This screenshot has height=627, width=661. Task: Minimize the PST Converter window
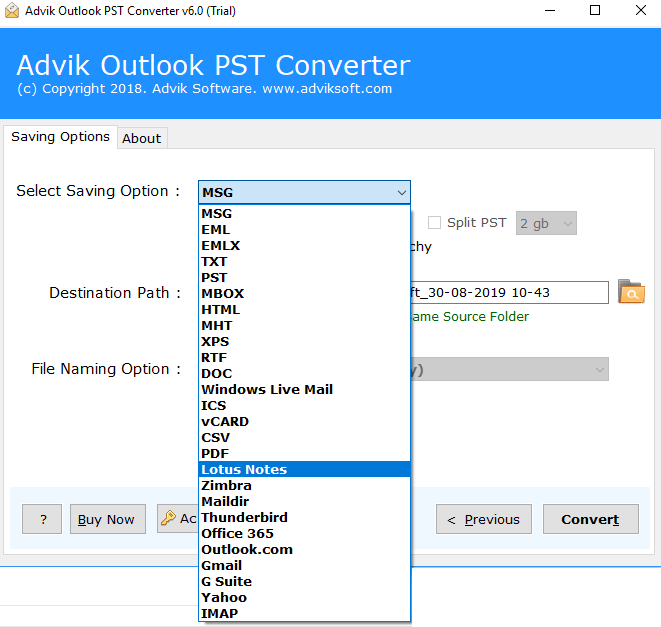coord(550,11)
